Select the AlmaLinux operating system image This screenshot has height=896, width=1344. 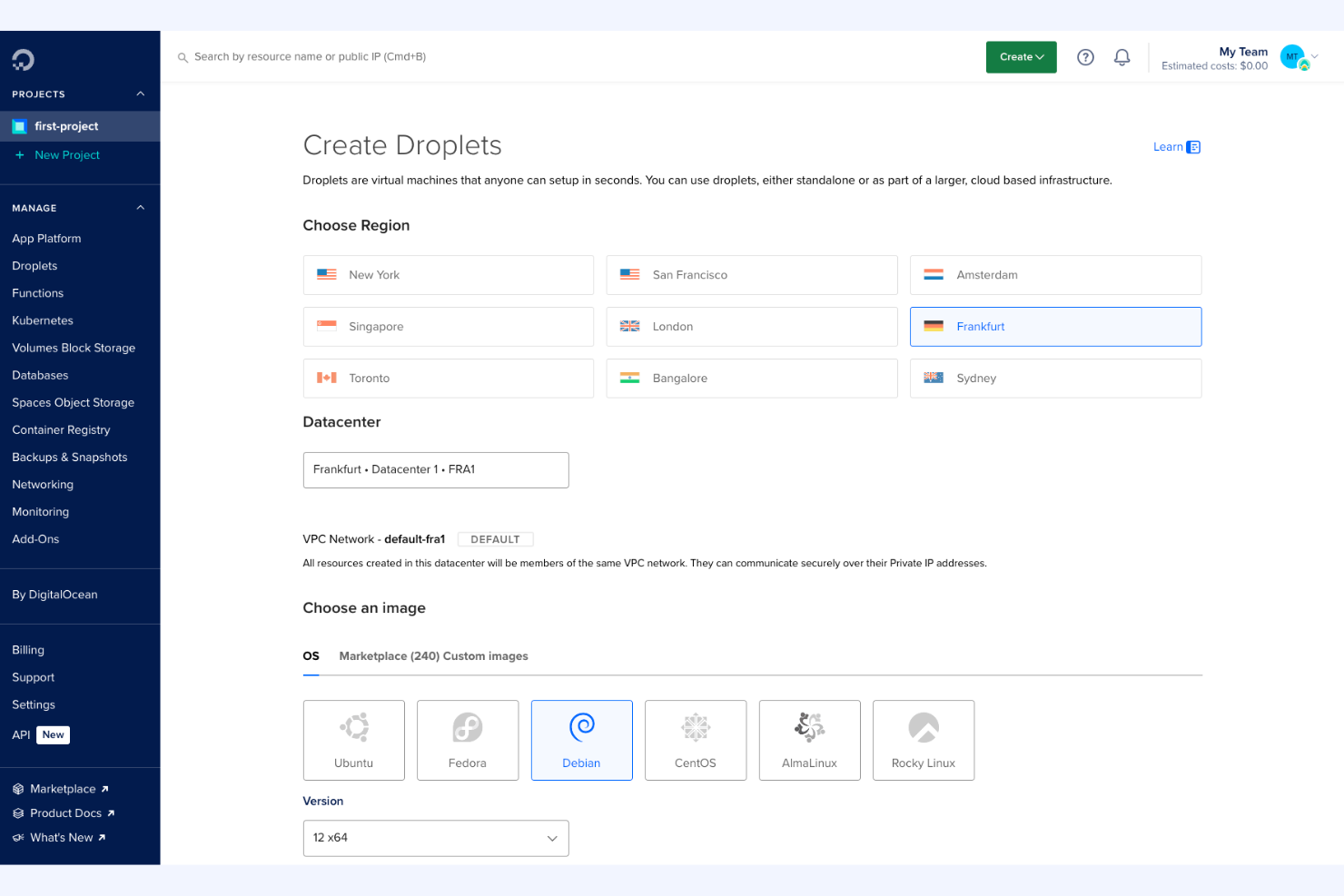point(809,740)
